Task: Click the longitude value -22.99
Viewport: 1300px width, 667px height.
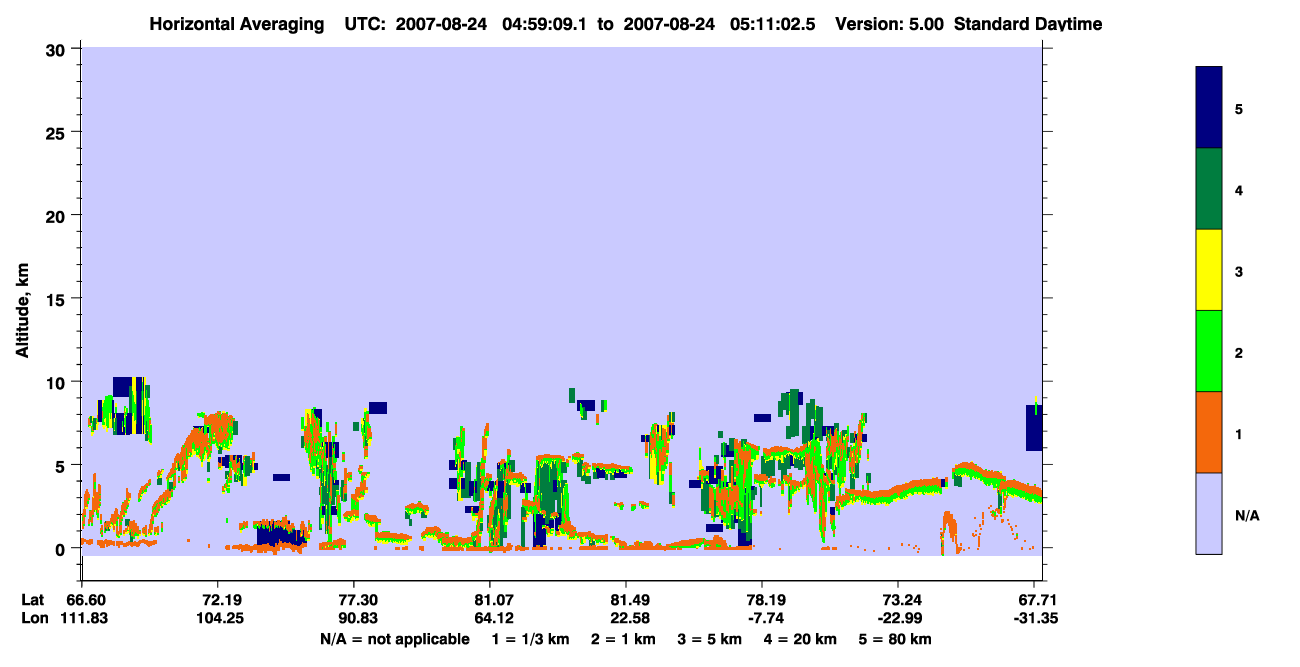Action: [898, 618]
